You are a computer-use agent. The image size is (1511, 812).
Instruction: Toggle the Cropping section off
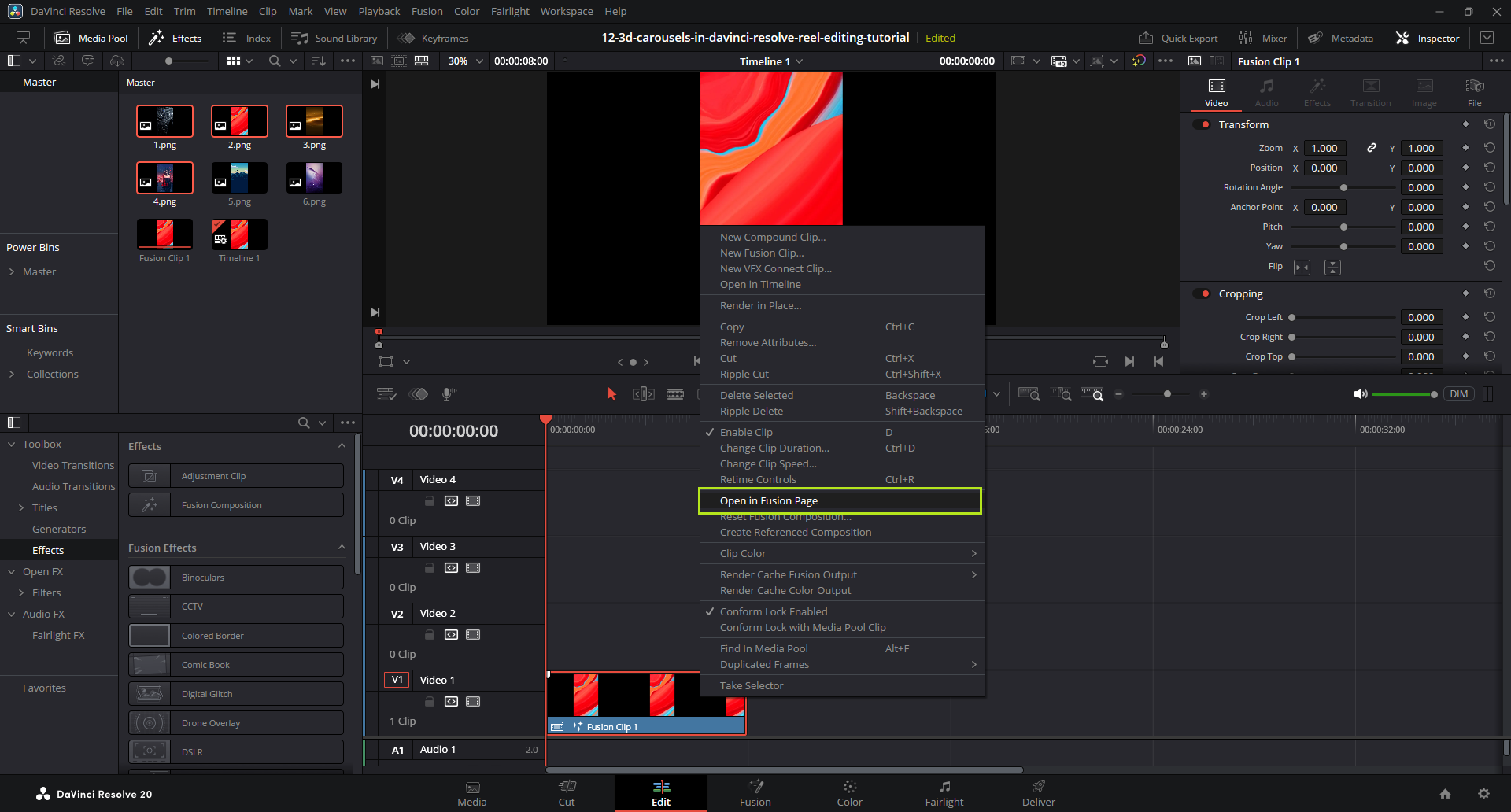(x=1202, y=293)
